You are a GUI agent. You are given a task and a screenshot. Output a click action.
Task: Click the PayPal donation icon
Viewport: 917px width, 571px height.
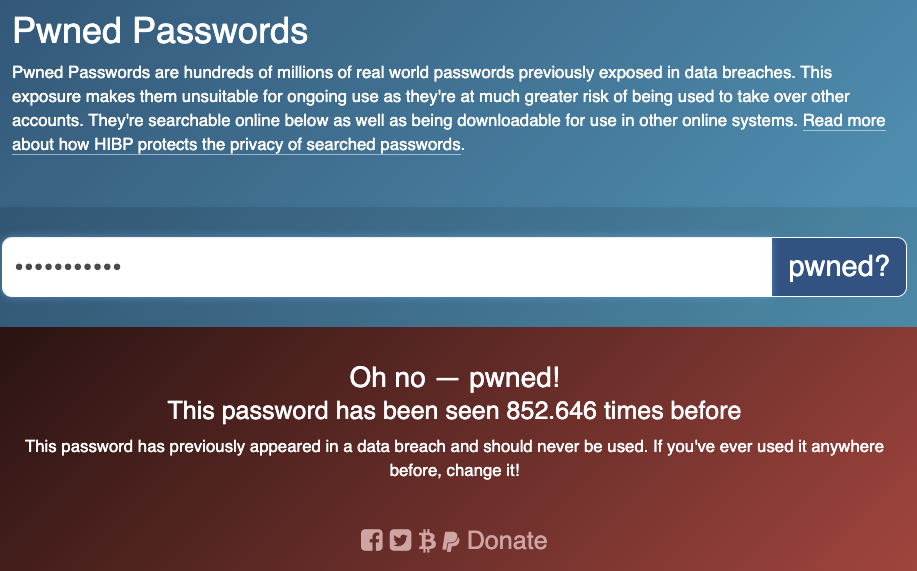coord(451,541)
